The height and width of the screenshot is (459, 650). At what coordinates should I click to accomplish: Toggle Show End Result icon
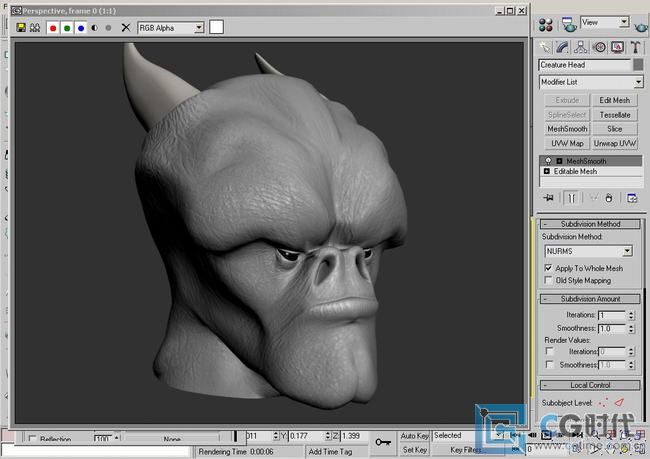(571, 198)
